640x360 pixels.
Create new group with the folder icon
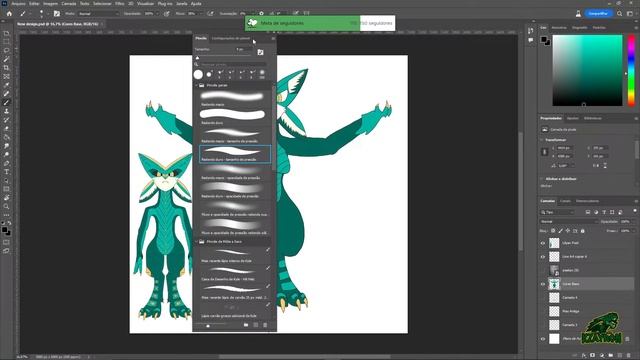click(611, 356)
